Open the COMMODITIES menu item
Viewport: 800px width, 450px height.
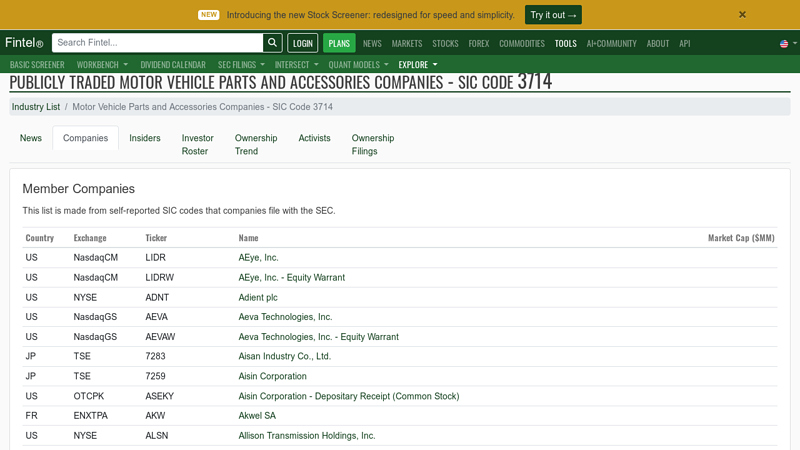[x=521, y=44]
